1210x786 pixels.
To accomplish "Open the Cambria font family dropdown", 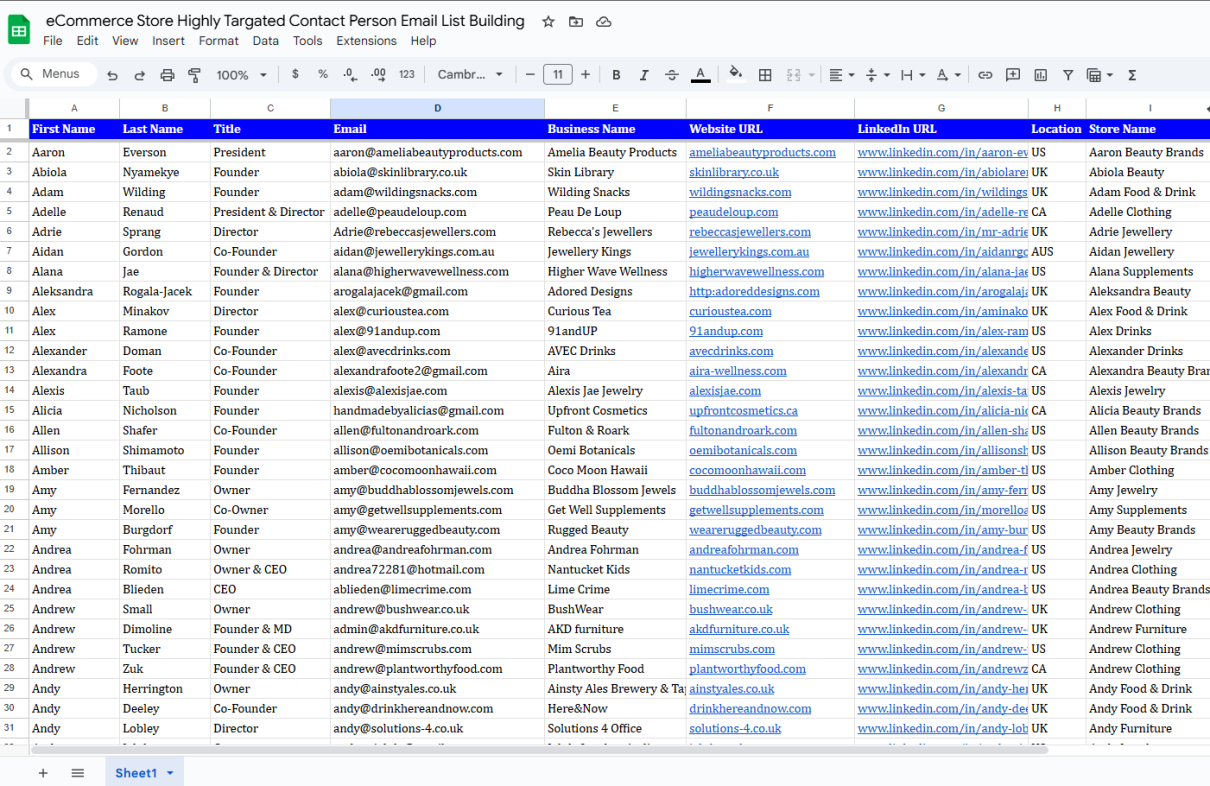I will (x=471, y=74).
